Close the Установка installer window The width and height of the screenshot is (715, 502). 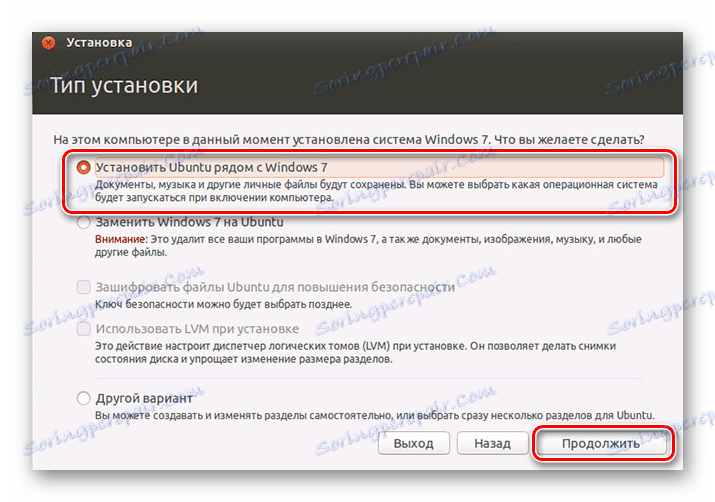click(48, 42)
